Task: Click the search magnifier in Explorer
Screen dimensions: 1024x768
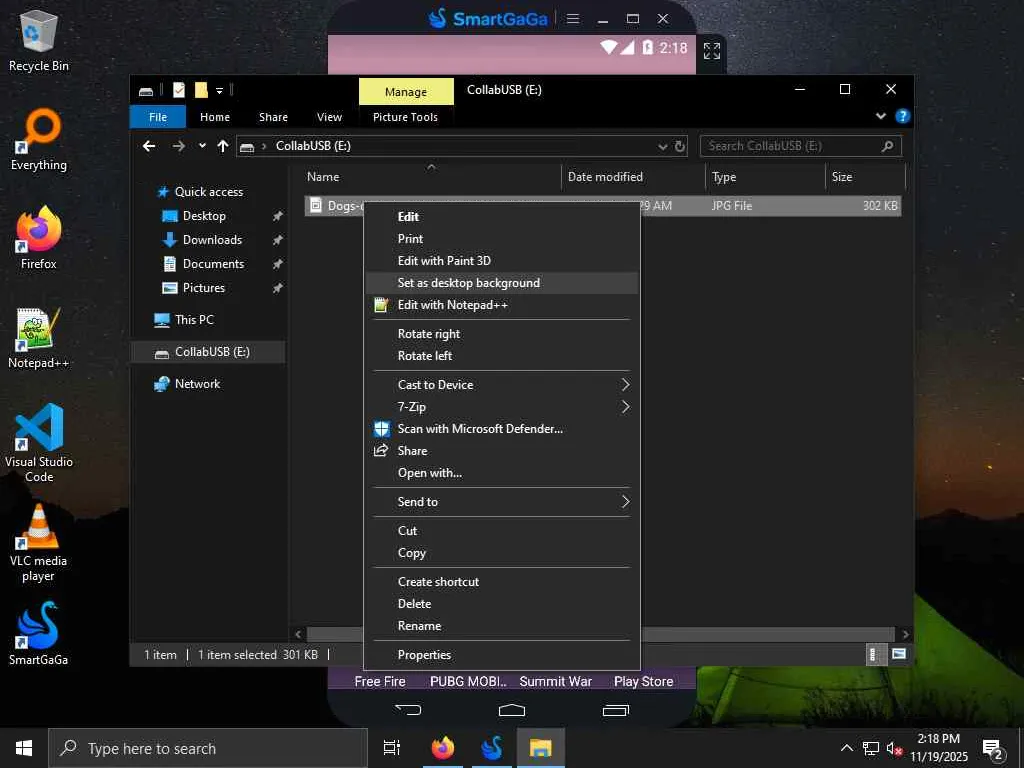Action: [x=887, y=146]
